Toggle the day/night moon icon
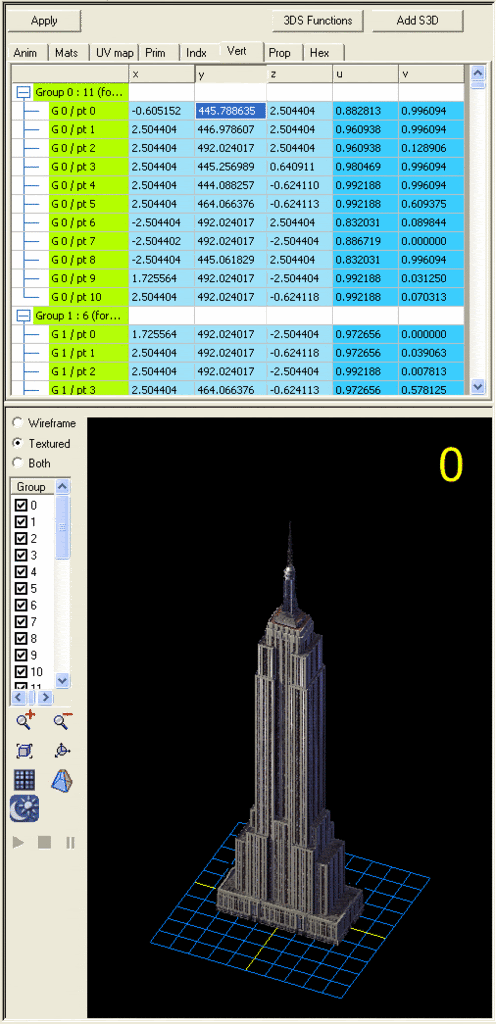The height and width of the screenshot is (1024, 496). coord(25,808)
